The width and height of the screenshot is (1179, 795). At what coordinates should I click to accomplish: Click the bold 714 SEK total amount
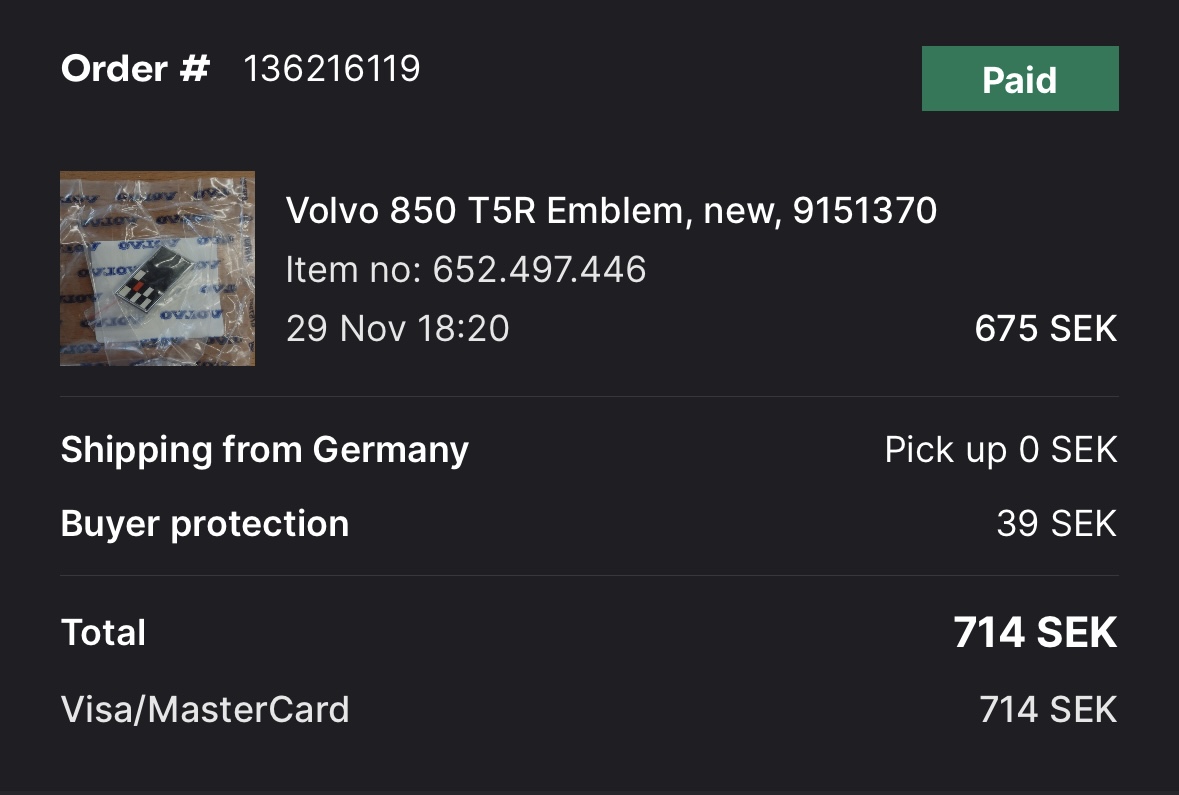(1035, 633)
